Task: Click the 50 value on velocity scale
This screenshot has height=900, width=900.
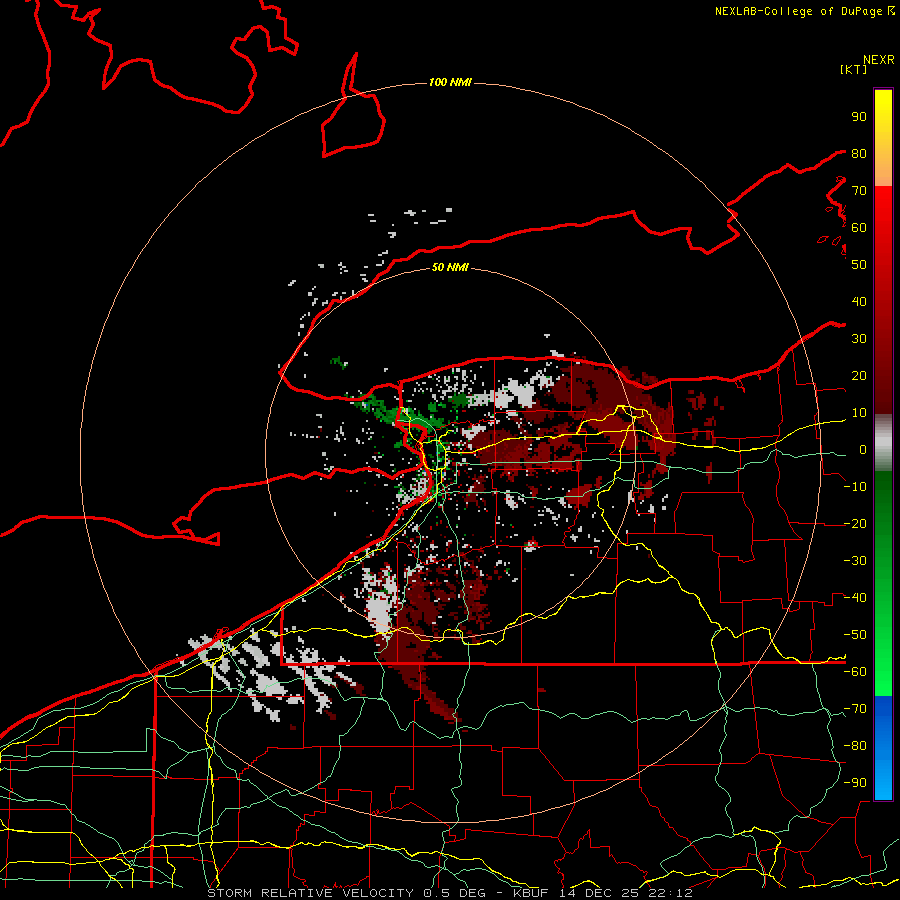Action: [x=859, y=265]
